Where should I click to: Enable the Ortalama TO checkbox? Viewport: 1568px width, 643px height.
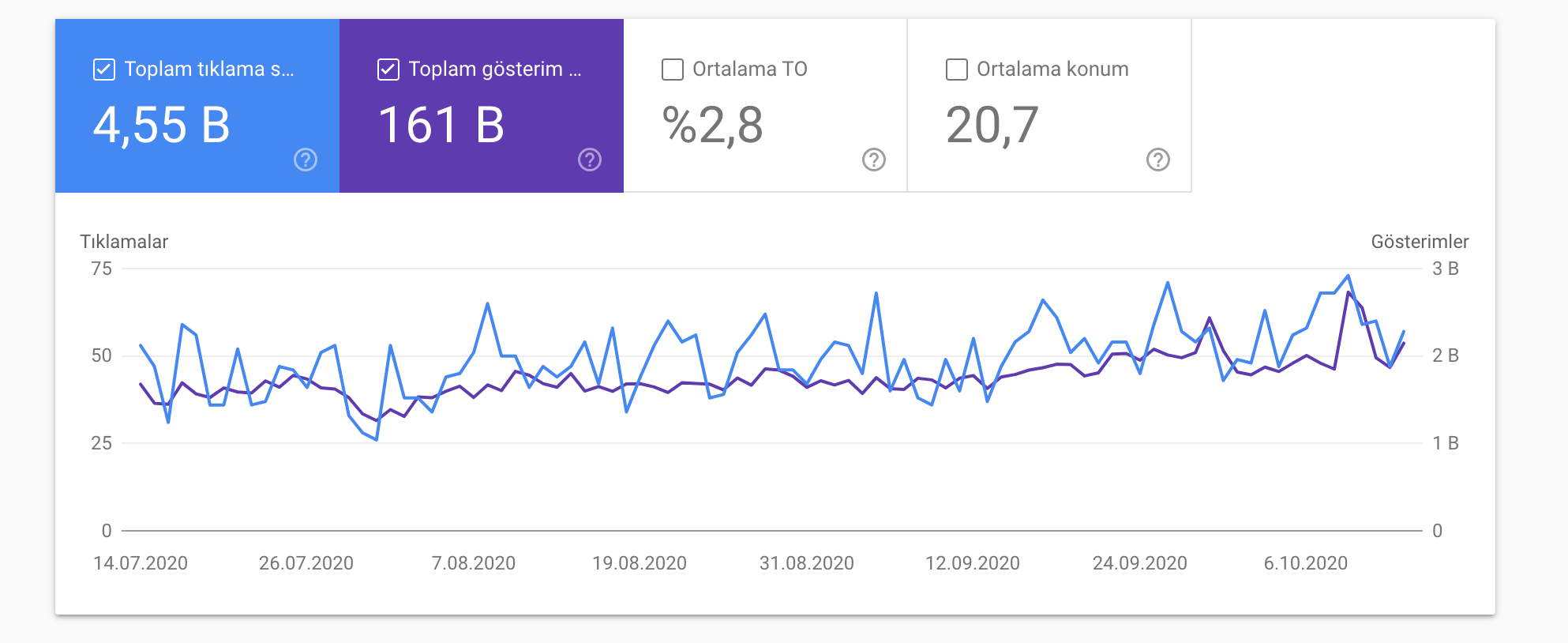(x=673, y=70)
